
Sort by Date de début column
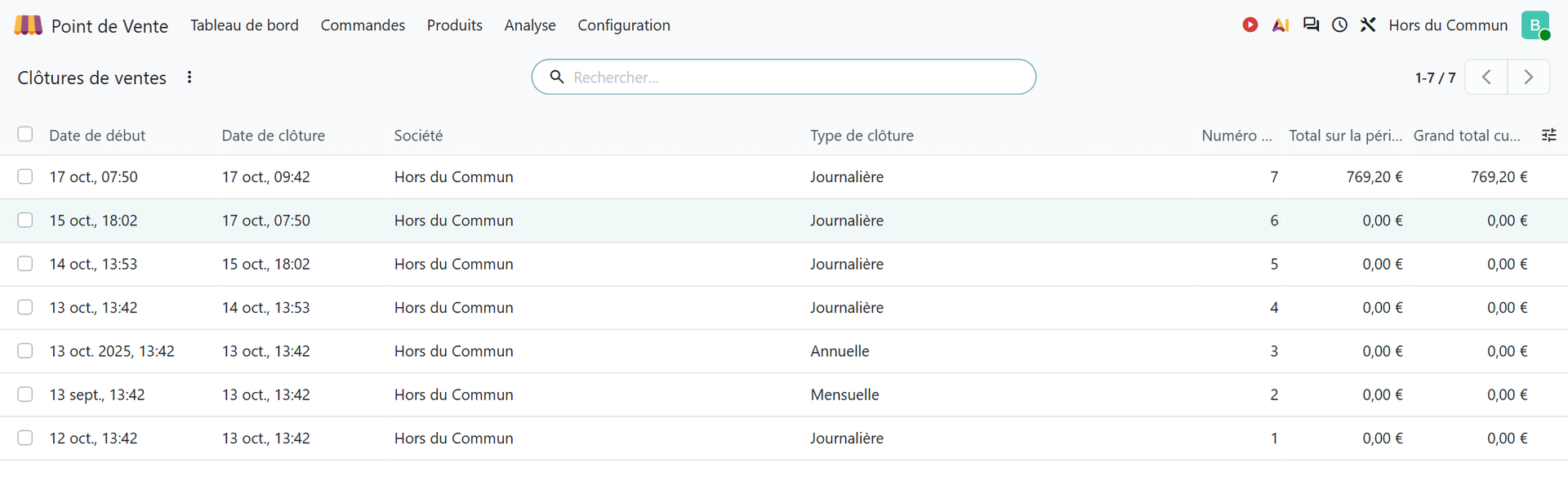[97, 136]
